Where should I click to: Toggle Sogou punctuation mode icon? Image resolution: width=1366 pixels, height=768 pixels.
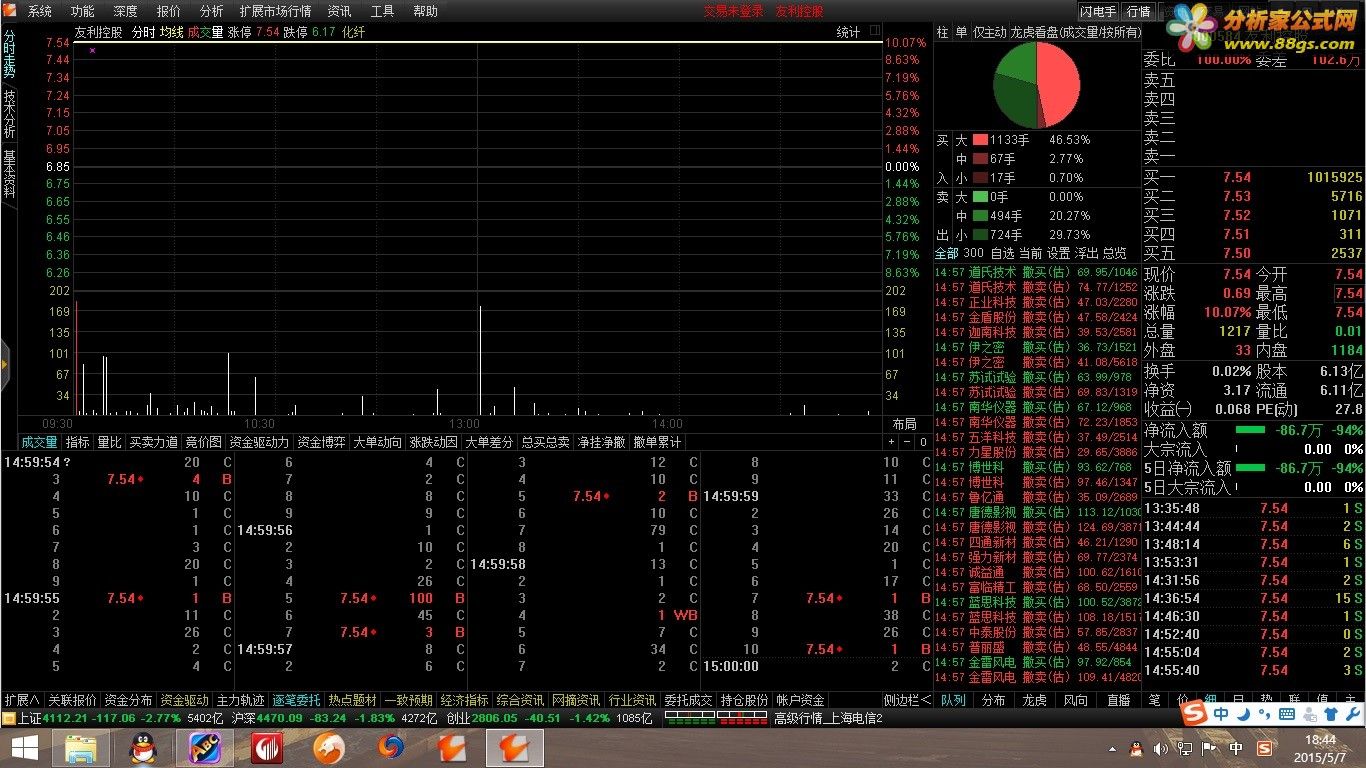click(x=1265, y=713)
